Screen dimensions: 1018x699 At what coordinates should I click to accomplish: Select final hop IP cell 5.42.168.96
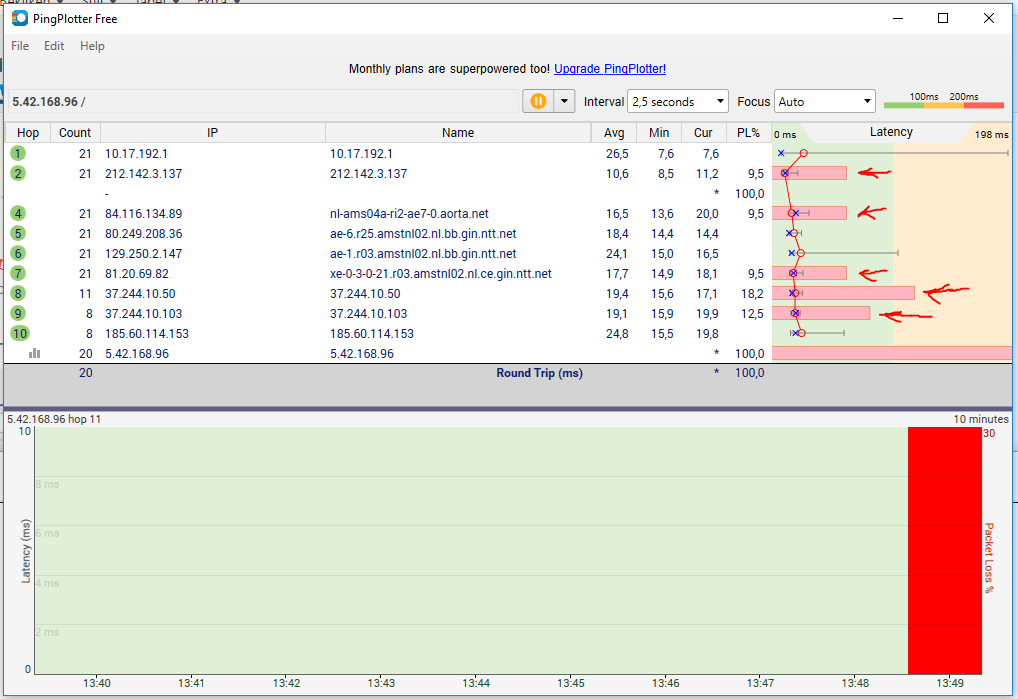pos(137,354)
